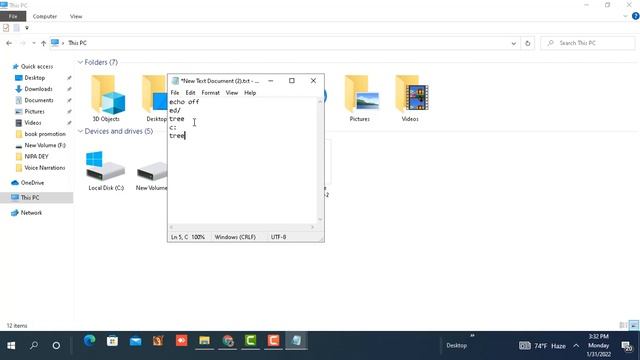The height and width of the screenshot is (360, 640).
Task: Open File Explorer taskbar icon
Action: [204, 341]
